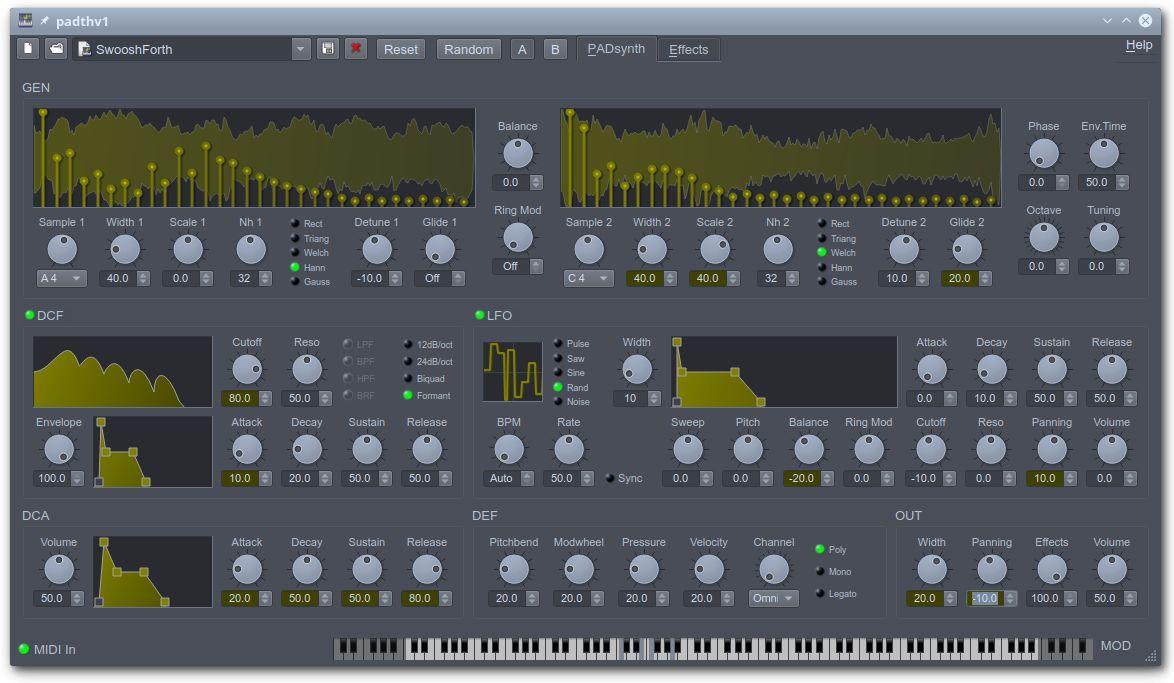
Task: Click the LFO envelope graph
Action: pyautogui.click(x=784, y=371)
